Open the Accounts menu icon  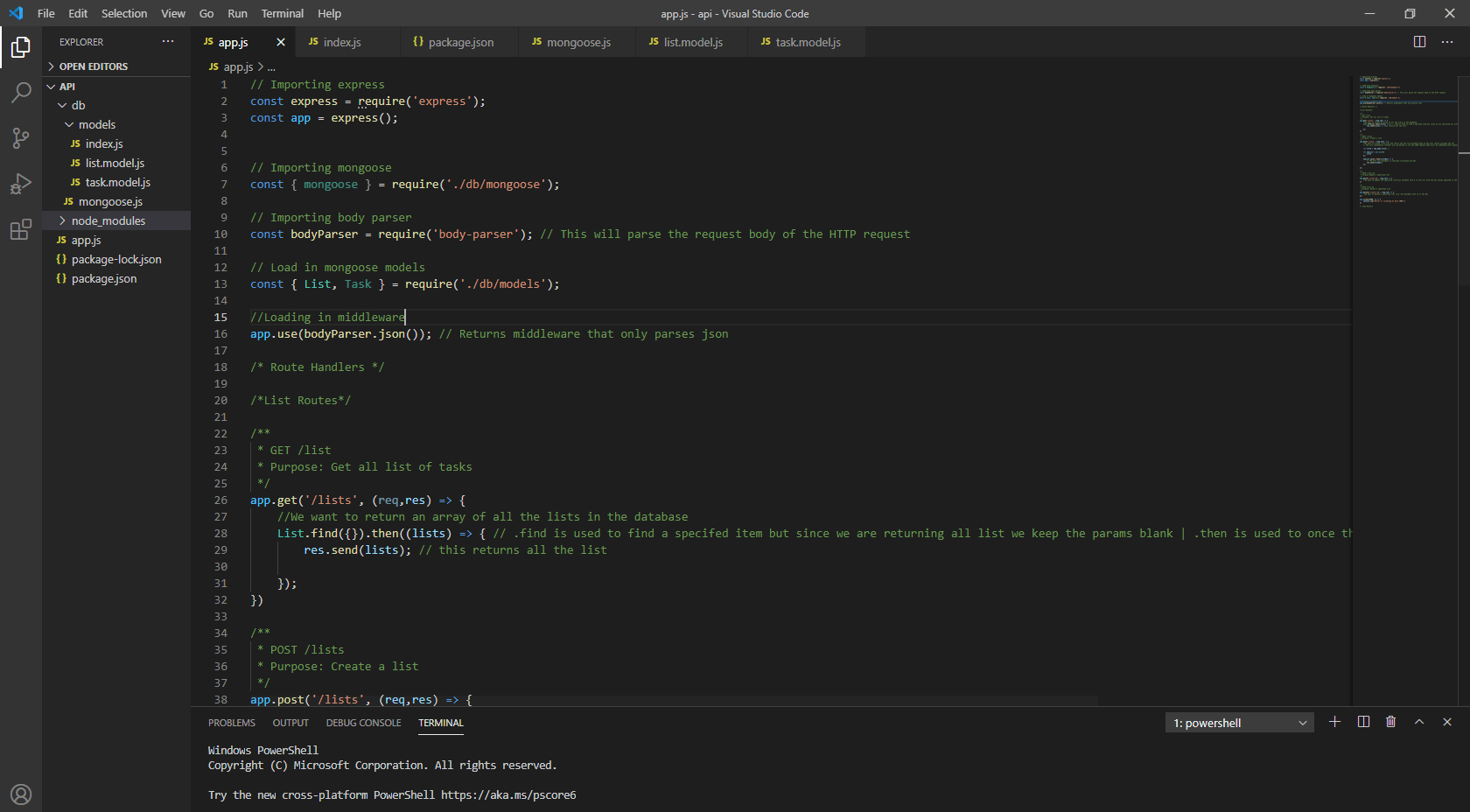tap(21, 794)
